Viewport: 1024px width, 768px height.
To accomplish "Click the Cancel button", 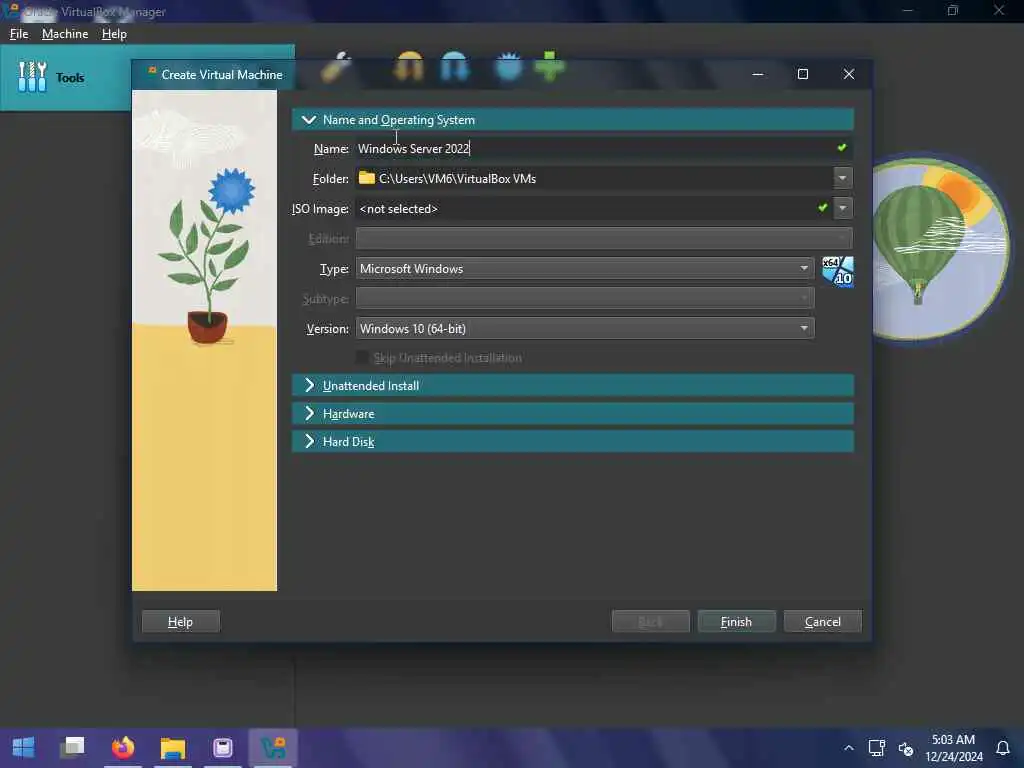I will [822, 622].
